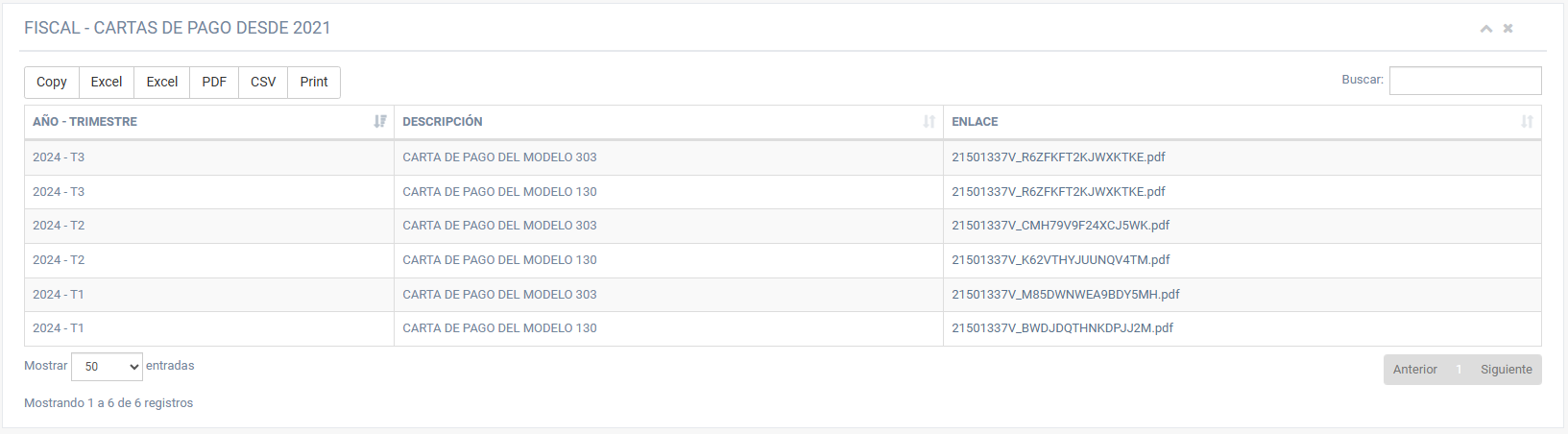Open the Mostrar entries dropdown
Viewport: 1568px width, 434px height.
coord(107,367)
